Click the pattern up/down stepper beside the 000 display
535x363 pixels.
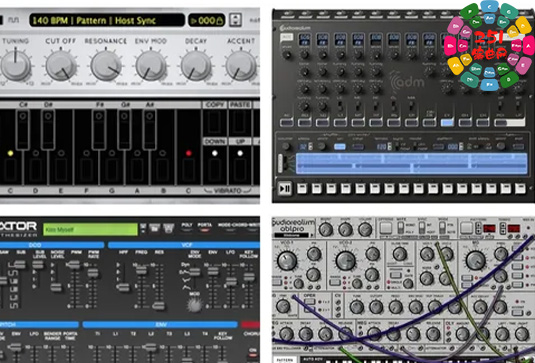click(x=235, y=20)
